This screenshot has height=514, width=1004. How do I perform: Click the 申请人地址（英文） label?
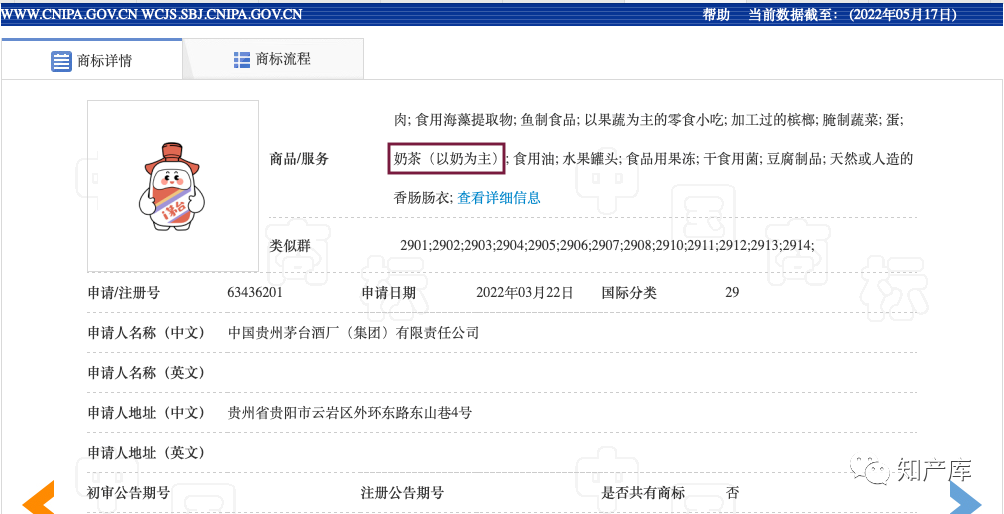pyautogui.click(x=147, y=453)
